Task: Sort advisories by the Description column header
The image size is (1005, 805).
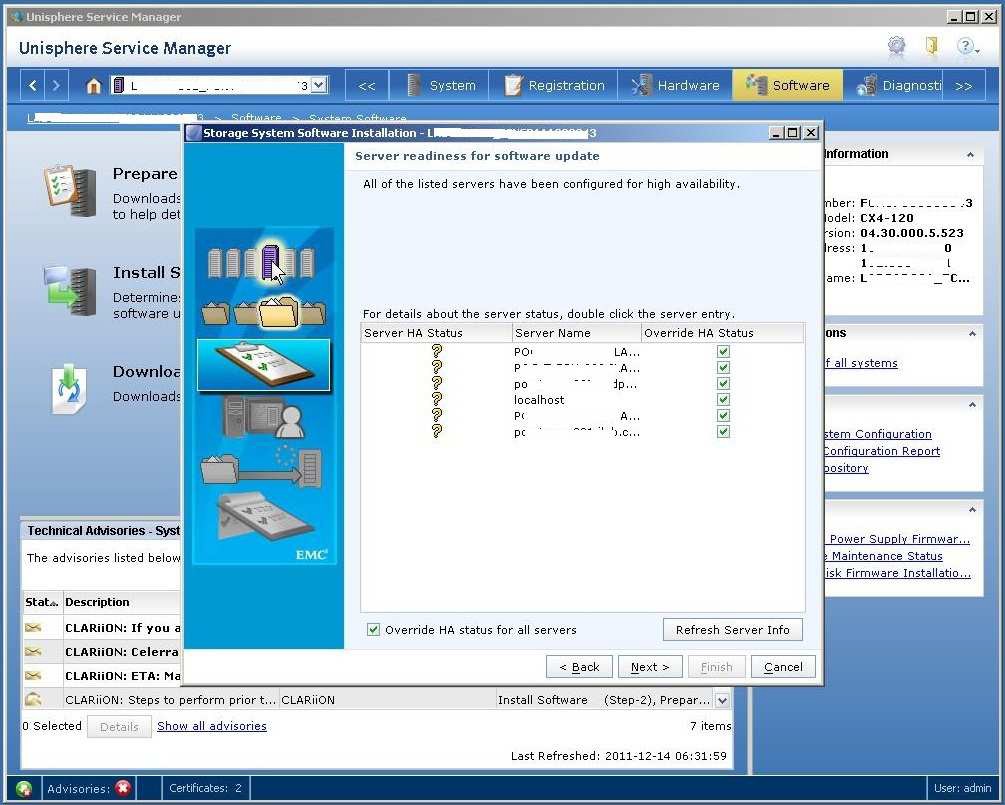Action: (122, 602)
